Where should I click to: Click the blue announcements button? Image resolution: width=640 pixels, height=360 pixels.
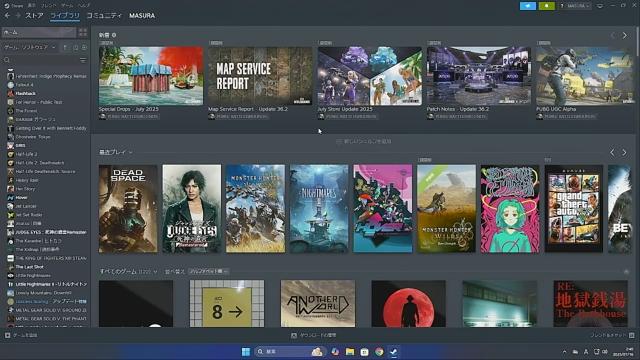point(528,6)
